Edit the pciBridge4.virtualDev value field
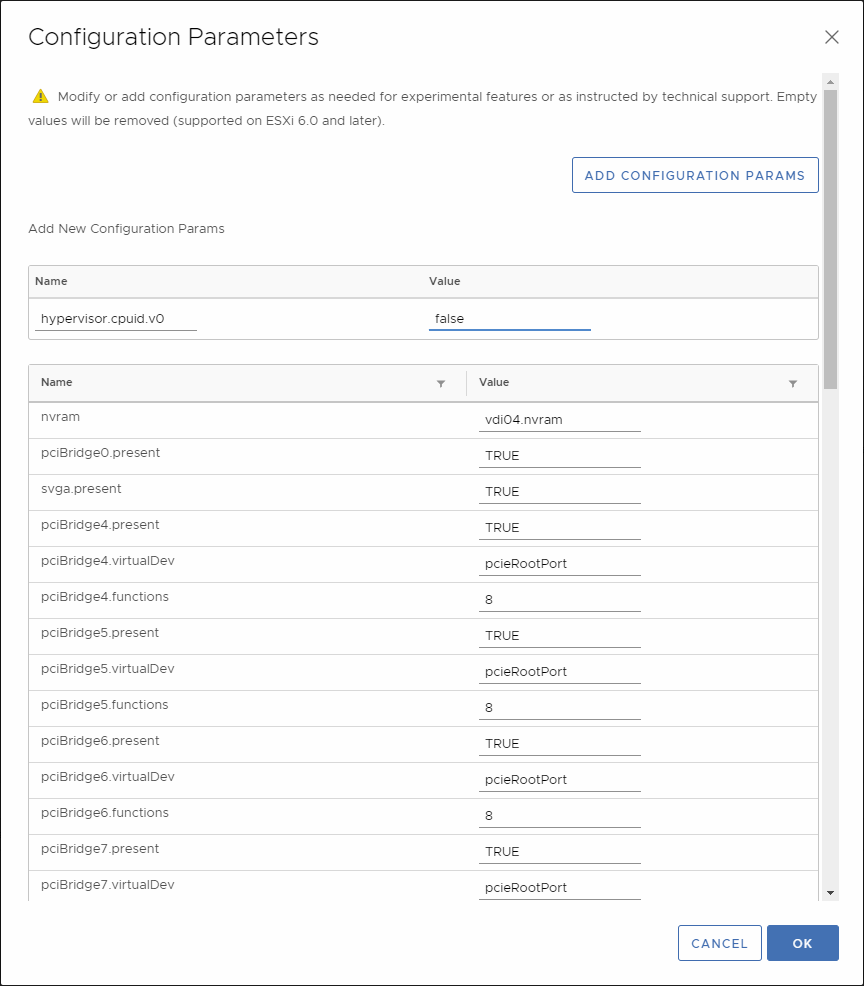 559,564
